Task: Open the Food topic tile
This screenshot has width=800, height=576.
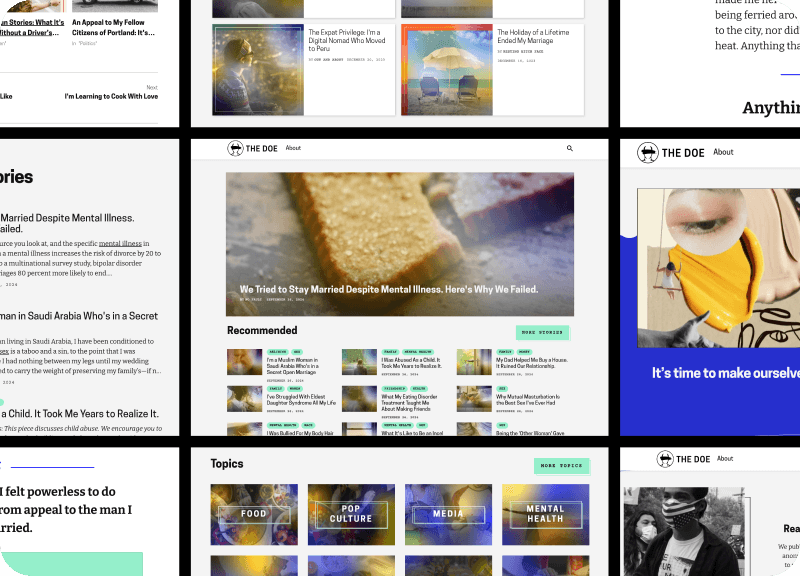Action: tap(254, 514)
